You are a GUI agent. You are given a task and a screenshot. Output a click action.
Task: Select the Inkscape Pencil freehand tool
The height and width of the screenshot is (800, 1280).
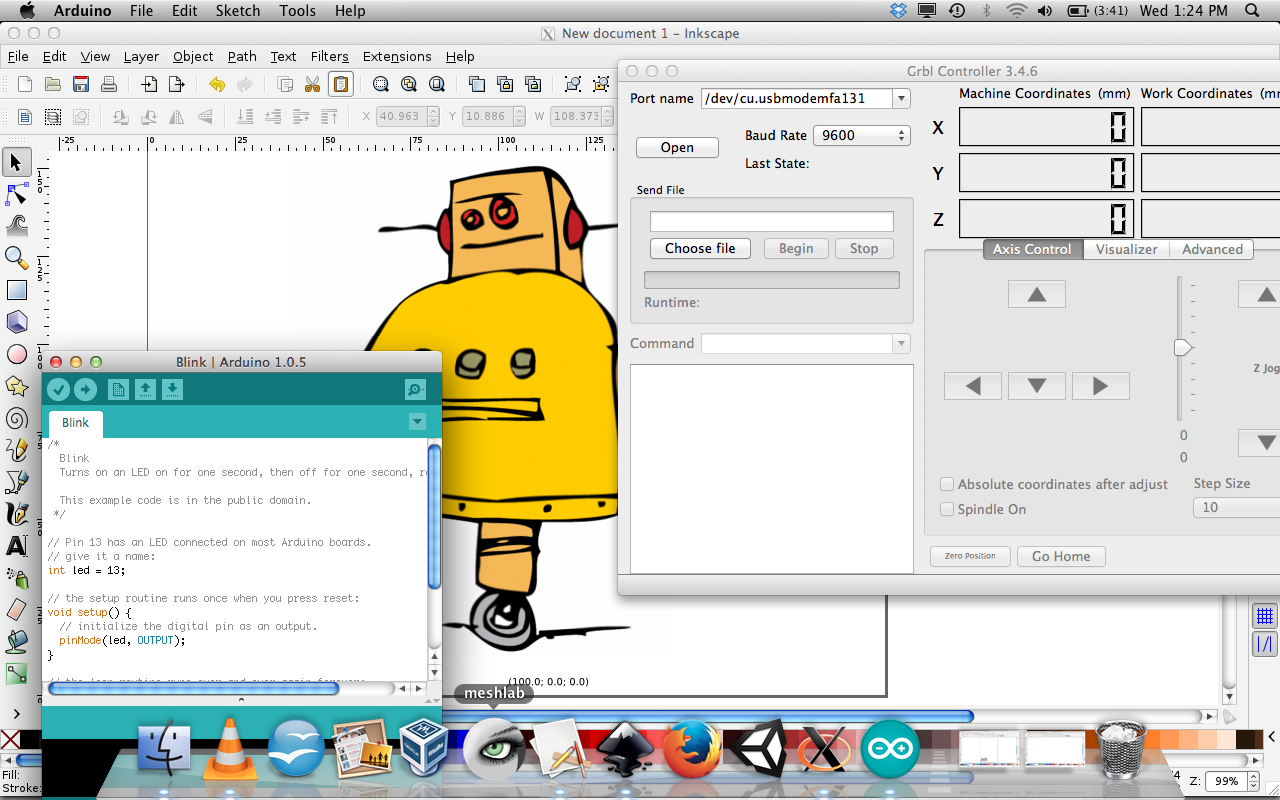click(17, 450)
